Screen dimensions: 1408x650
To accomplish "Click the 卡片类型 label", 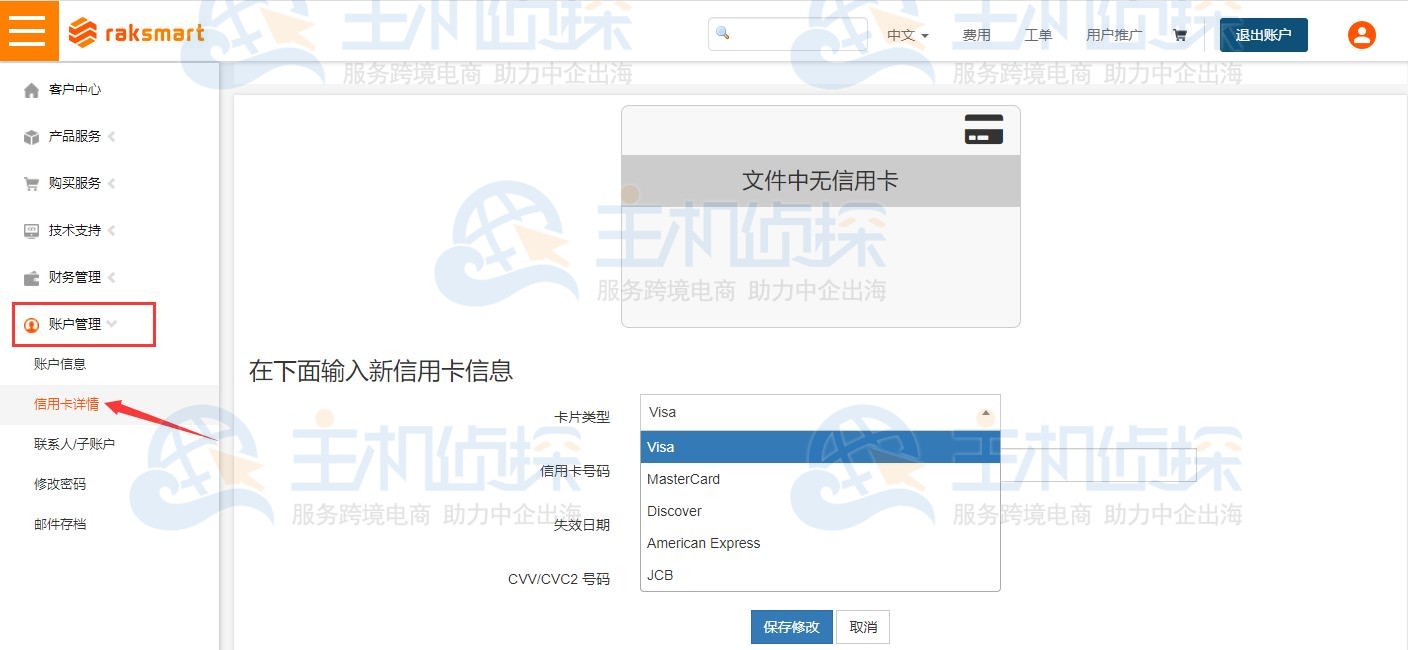I will click(582, 417).
